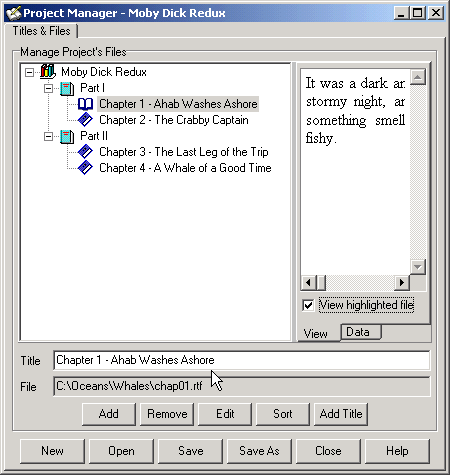Click the Part II book icon

(67, 136)
